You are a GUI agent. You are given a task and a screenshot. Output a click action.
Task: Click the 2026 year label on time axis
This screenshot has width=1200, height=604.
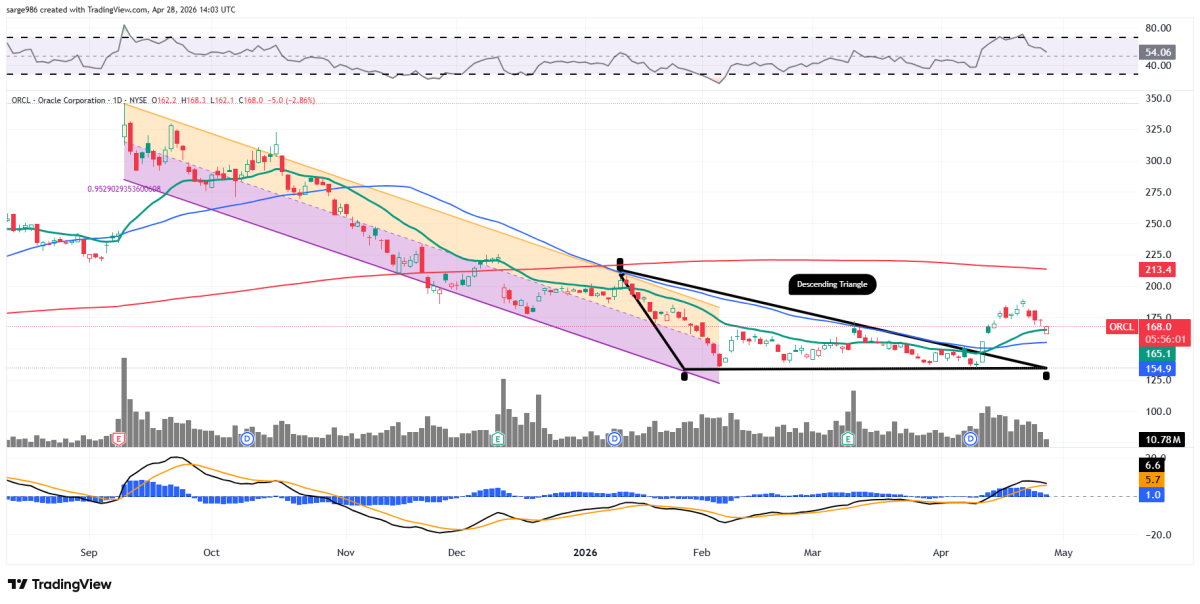(586, 551)
